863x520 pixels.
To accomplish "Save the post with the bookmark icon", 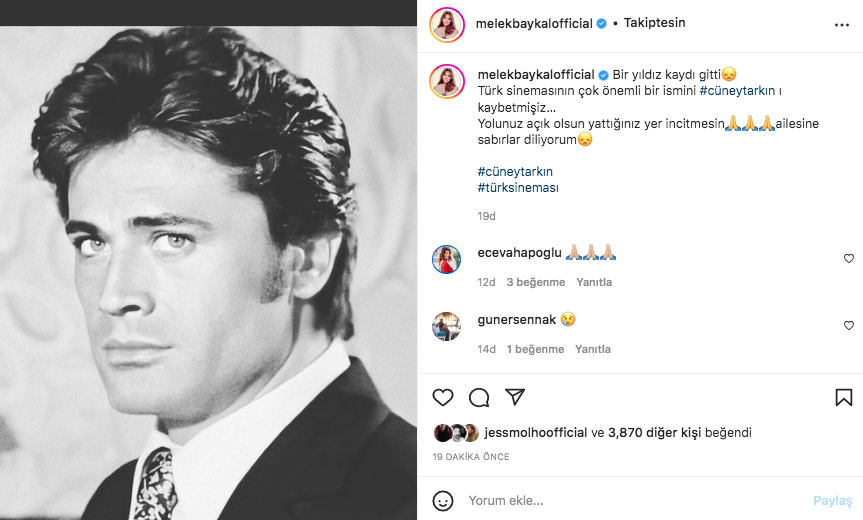I will (x=843, y=397).
